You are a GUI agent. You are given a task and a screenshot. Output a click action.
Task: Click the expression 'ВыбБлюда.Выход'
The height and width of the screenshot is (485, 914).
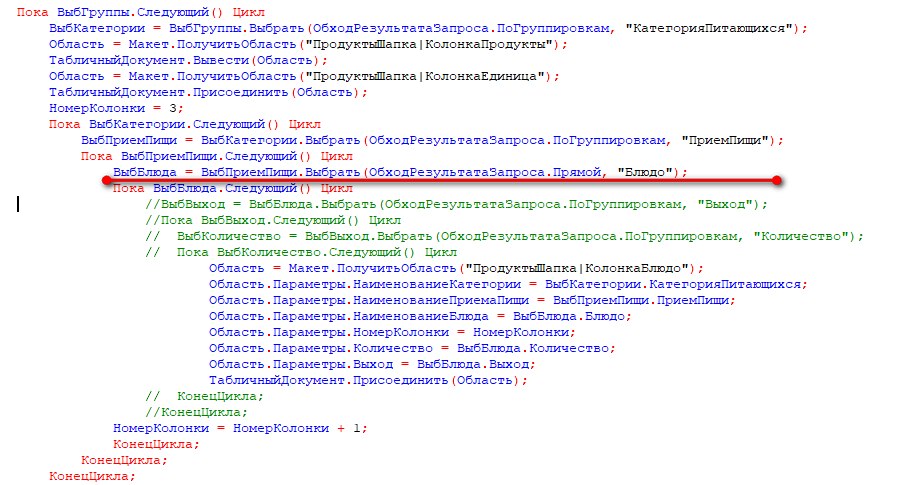pos(473,364)
